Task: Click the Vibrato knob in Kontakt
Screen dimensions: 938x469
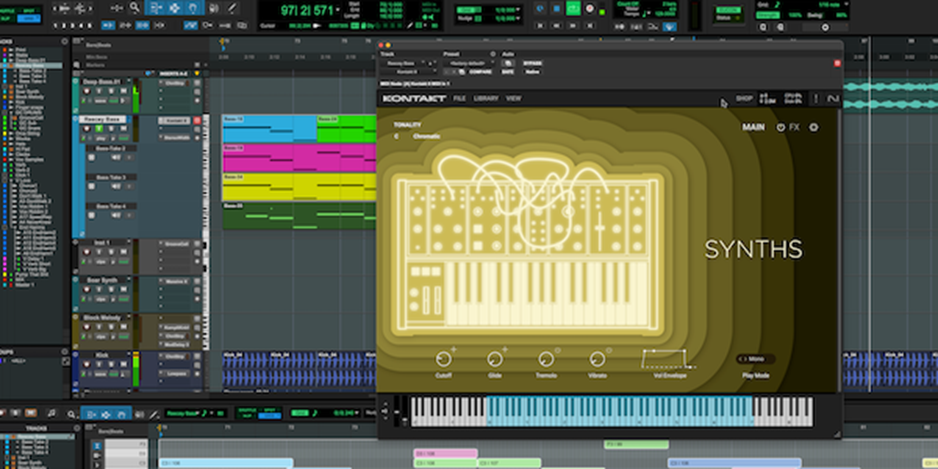Action: coord(597,359)
